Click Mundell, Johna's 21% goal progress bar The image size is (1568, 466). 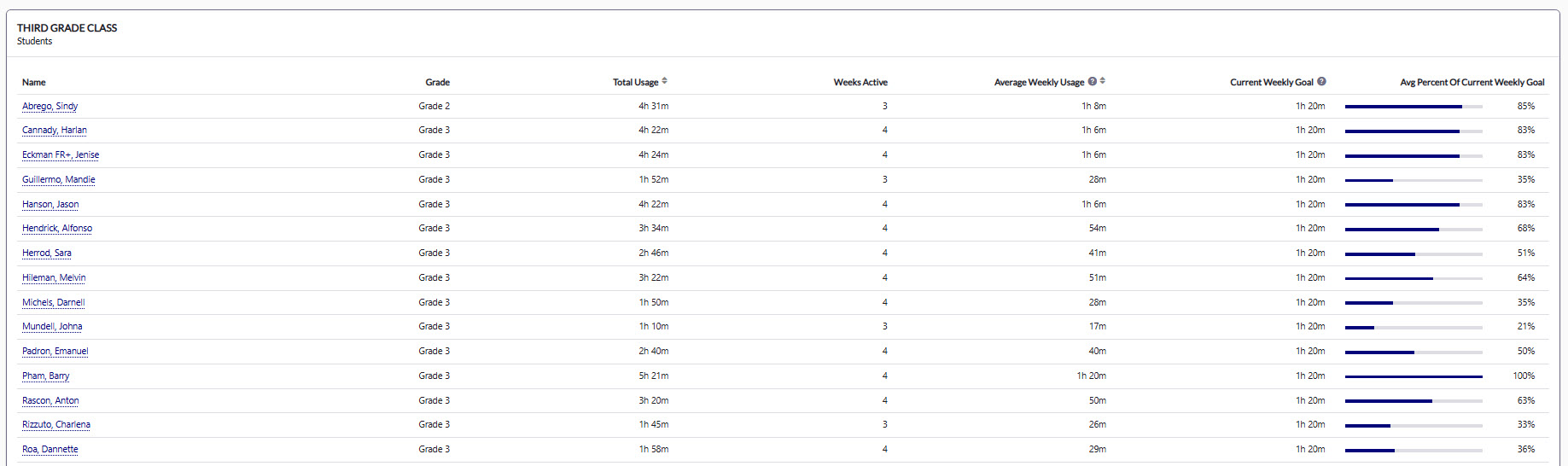pos(1413,327)
